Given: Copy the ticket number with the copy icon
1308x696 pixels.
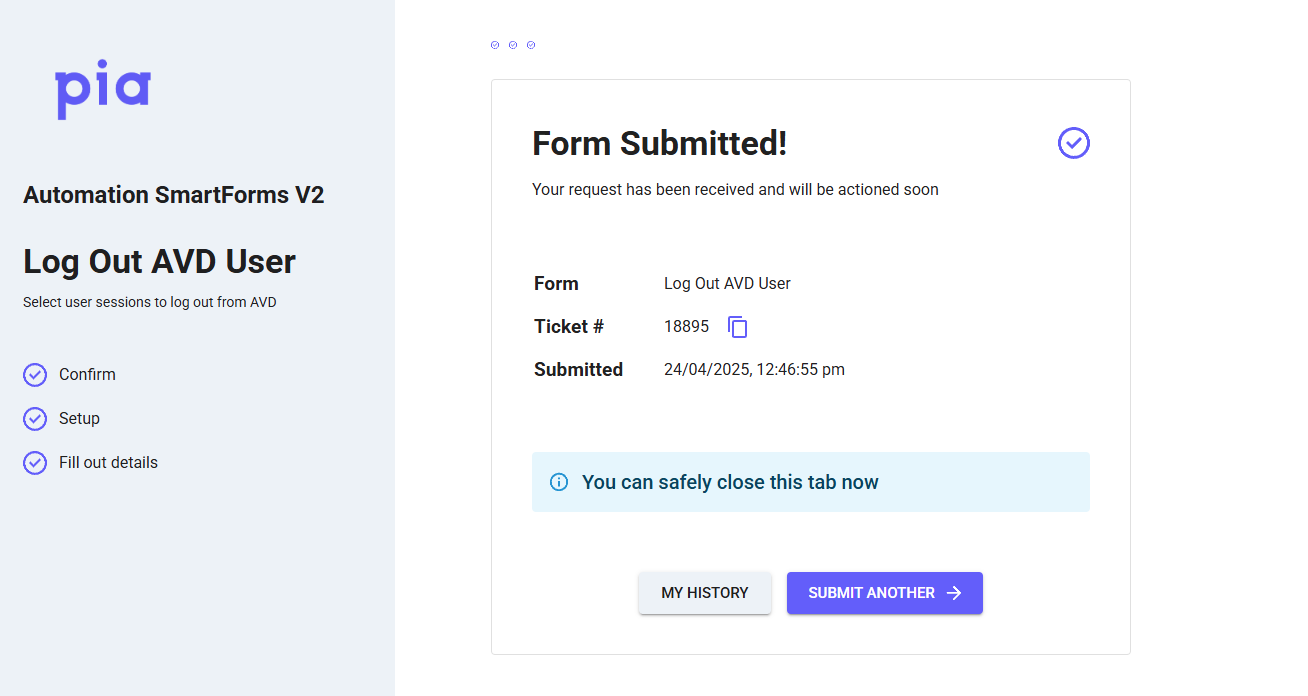Looking at the screenshot, I should [x=738, y=327].
